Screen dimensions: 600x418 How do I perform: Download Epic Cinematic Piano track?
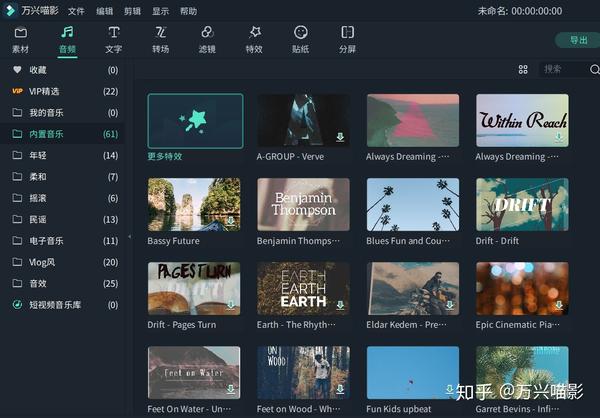coord(559,305)
